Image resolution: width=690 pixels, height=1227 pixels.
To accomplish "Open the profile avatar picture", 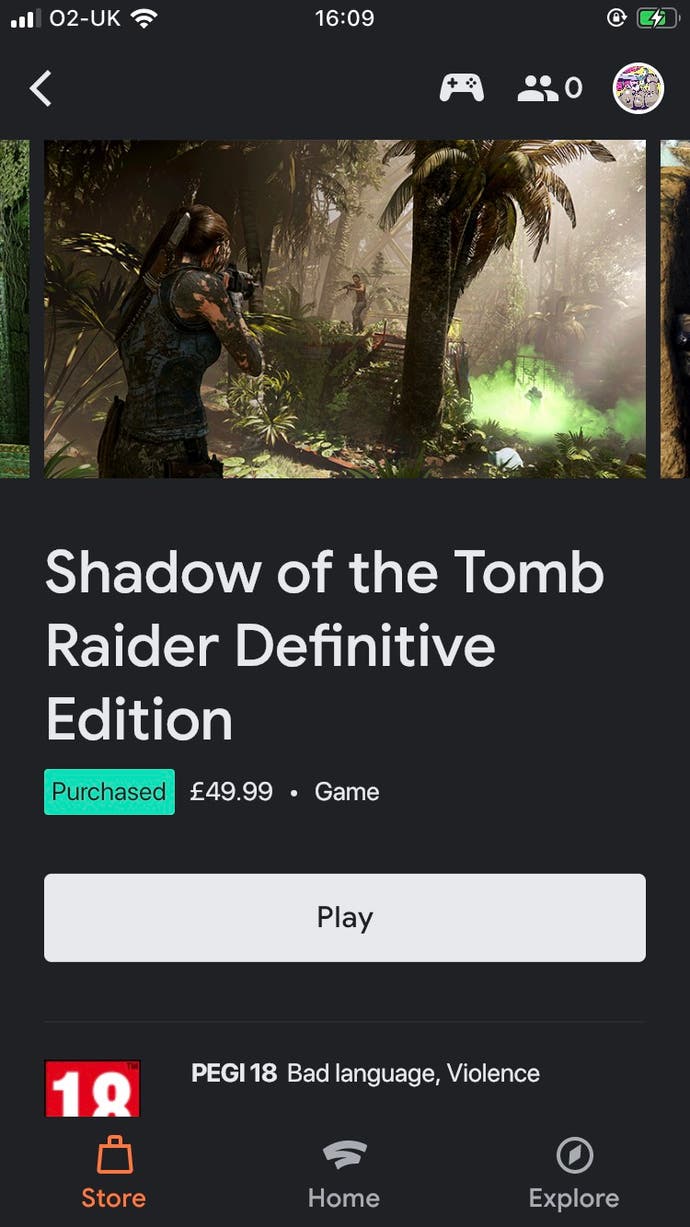I will [x=638, y=88].
